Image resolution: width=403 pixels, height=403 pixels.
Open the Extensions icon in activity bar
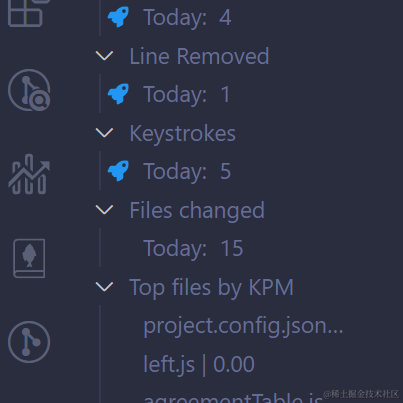(28, 12)
